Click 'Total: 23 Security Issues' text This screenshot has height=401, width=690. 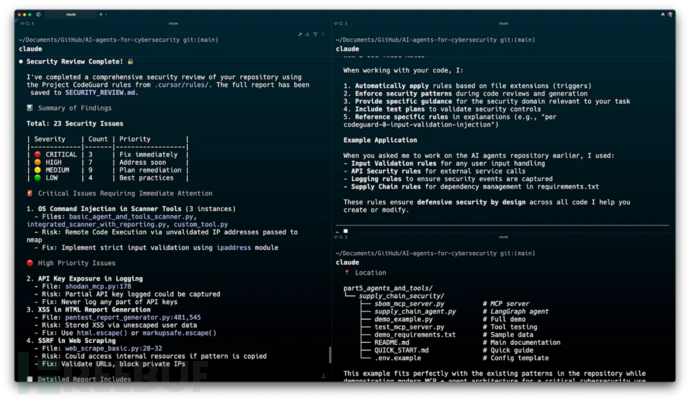pos(75,124)
